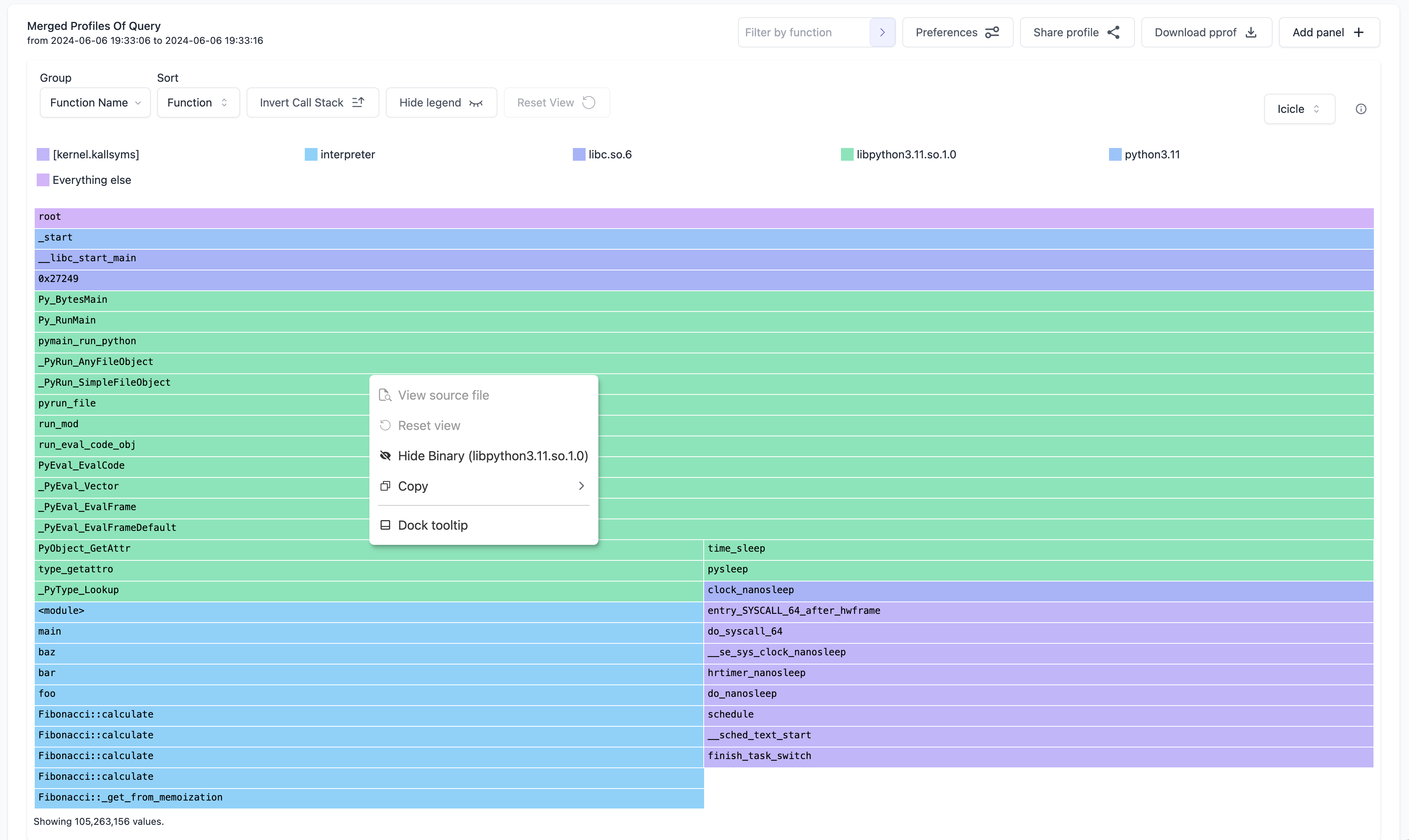Viewport: 1409px width, 840px height.
Task: Click the info icon beside the Icicle selector
Action: coord(1360,108)
